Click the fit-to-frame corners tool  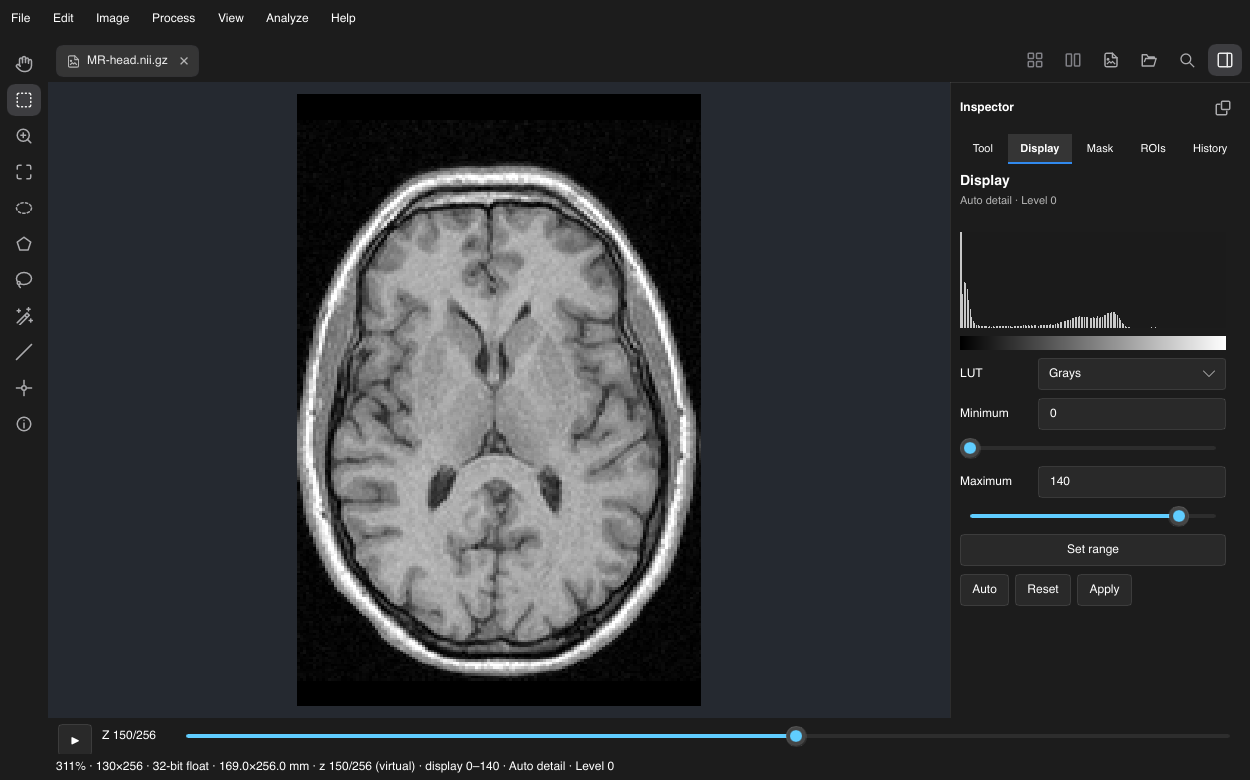[x=24, y=172]
